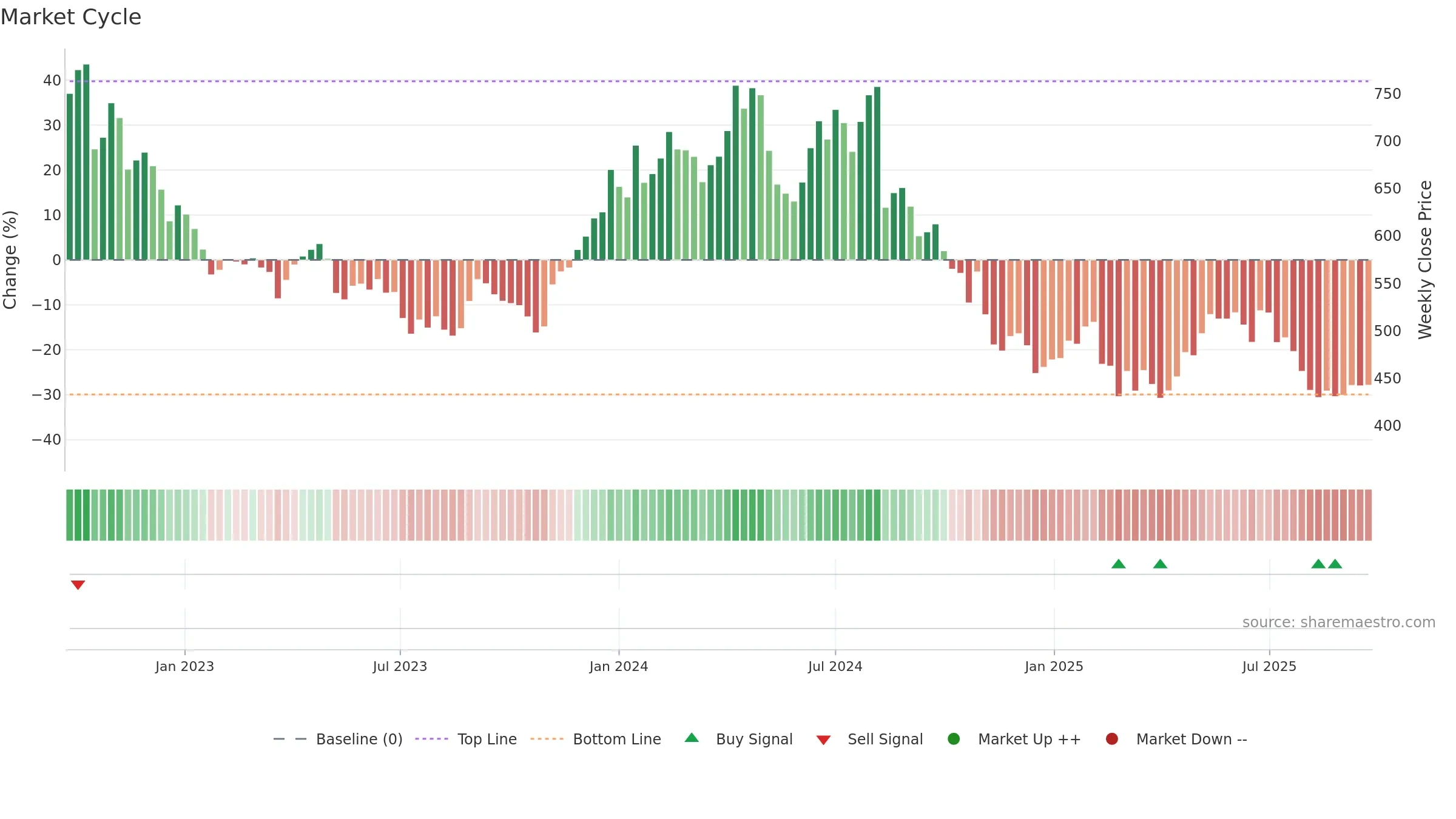The image size is (1456, 819).
Task: Click the red Market Down circle in legend
Action: click(x=1112, y=739)
